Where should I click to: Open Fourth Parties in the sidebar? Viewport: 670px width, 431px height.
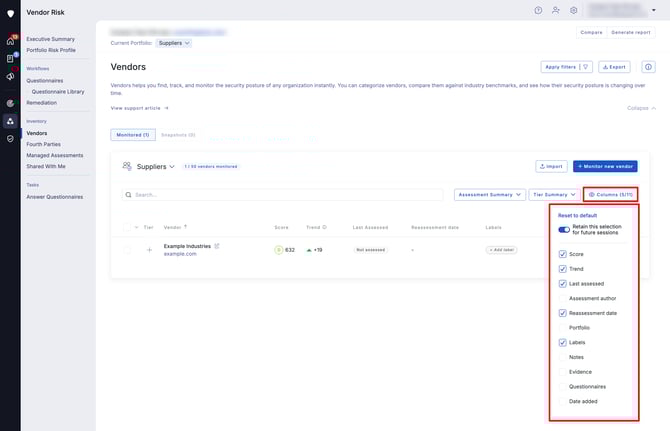click(x=44, y=144)
